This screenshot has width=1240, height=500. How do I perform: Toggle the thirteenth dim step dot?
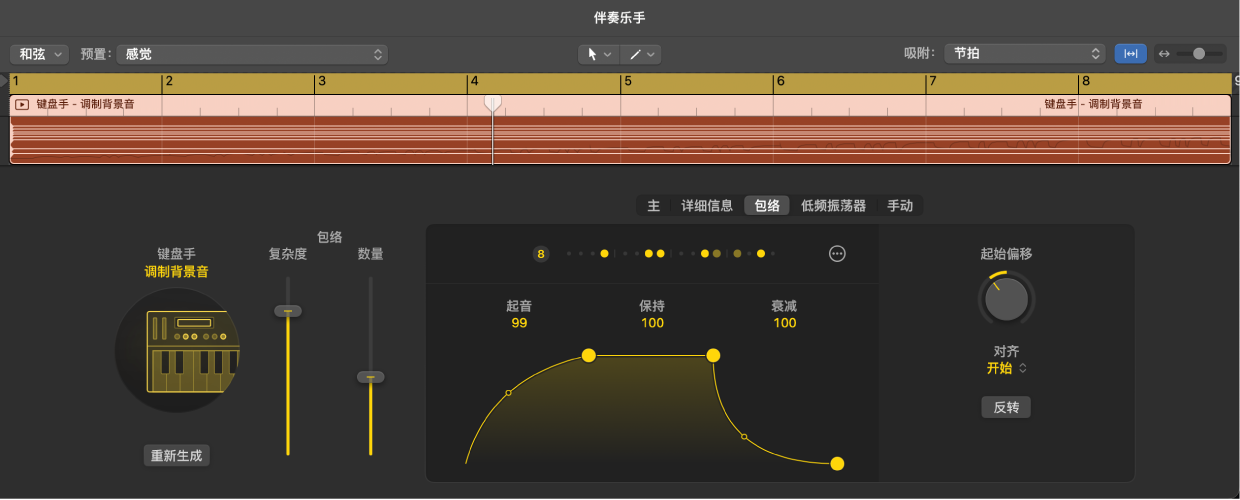point(737,254)
